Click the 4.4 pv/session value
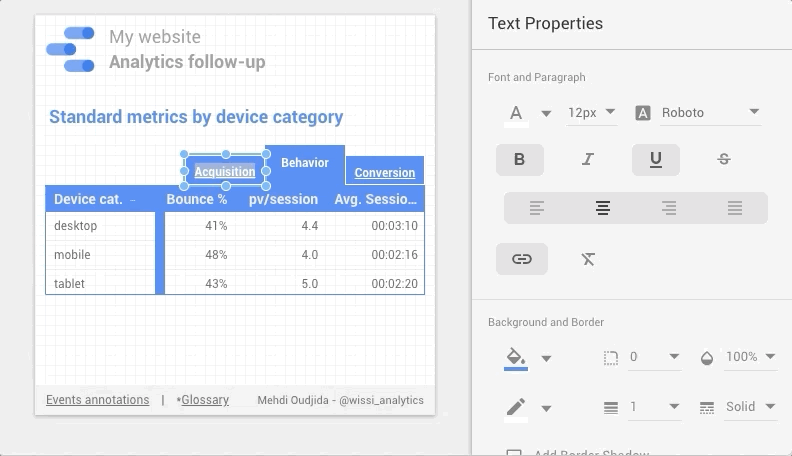The height and width of the screenshot is (456, 792). click(x=310, y=226)
